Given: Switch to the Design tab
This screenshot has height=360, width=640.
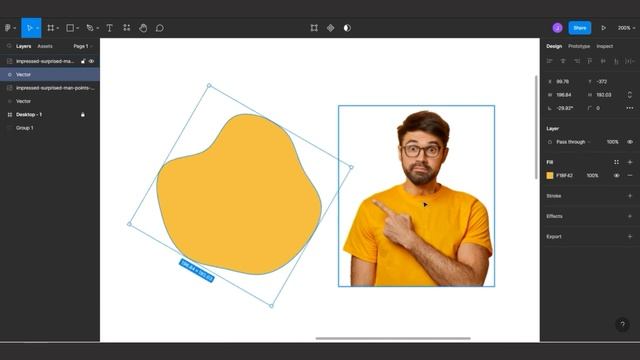Looking at the screenshot, I should point(554,46).
